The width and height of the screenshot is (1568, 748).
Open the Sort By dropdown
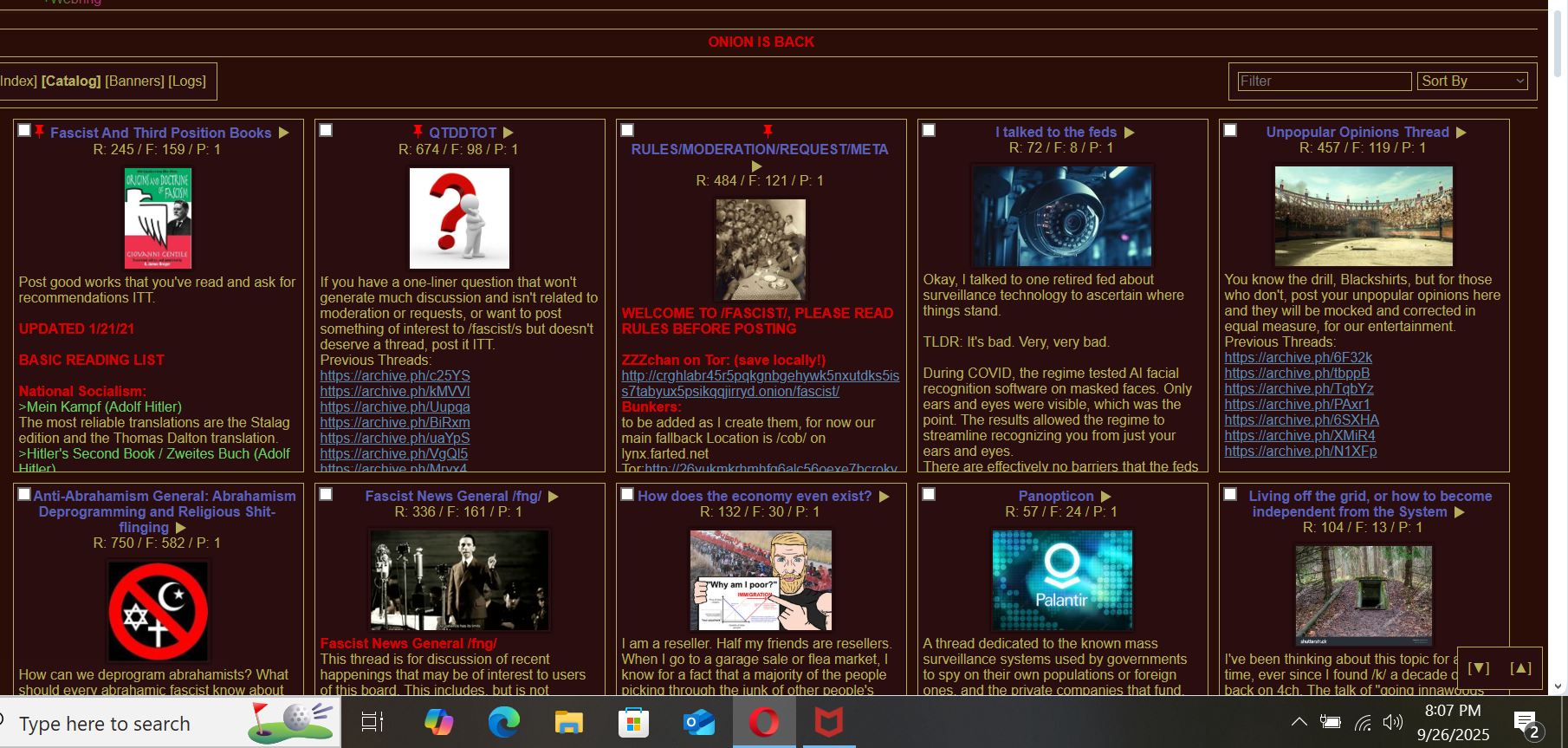coord(1472,81)
